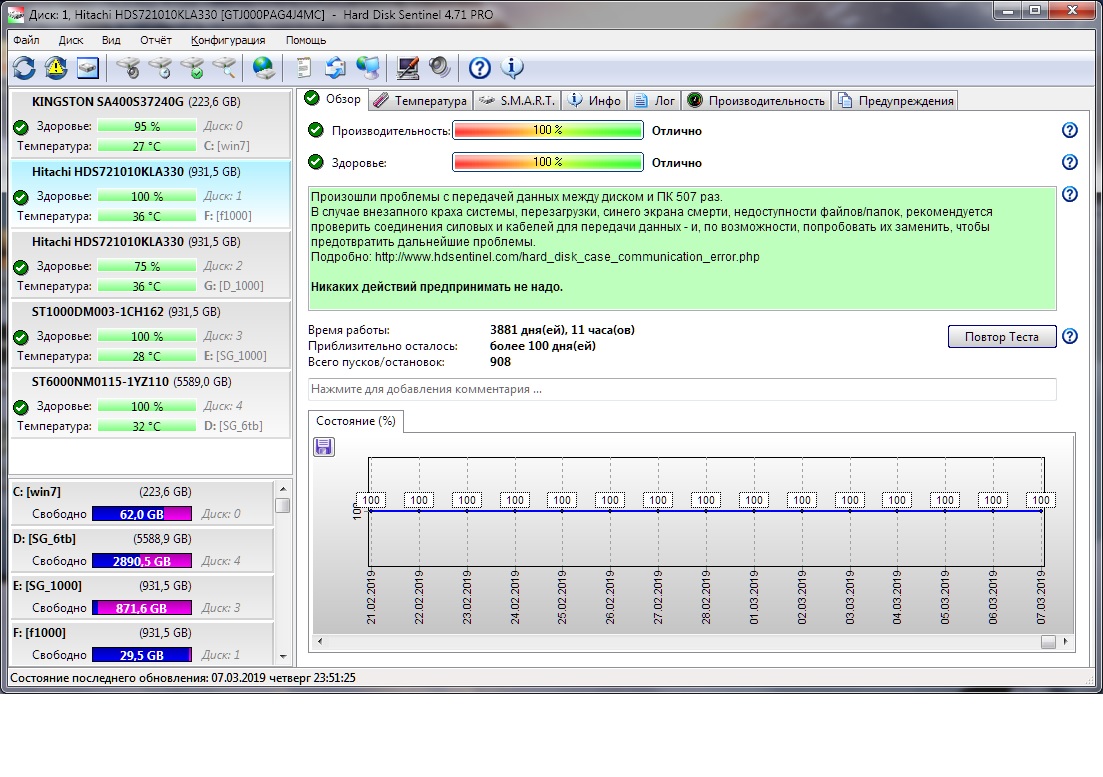
Task: Switch to the Инфо tab
Action: 595,101
